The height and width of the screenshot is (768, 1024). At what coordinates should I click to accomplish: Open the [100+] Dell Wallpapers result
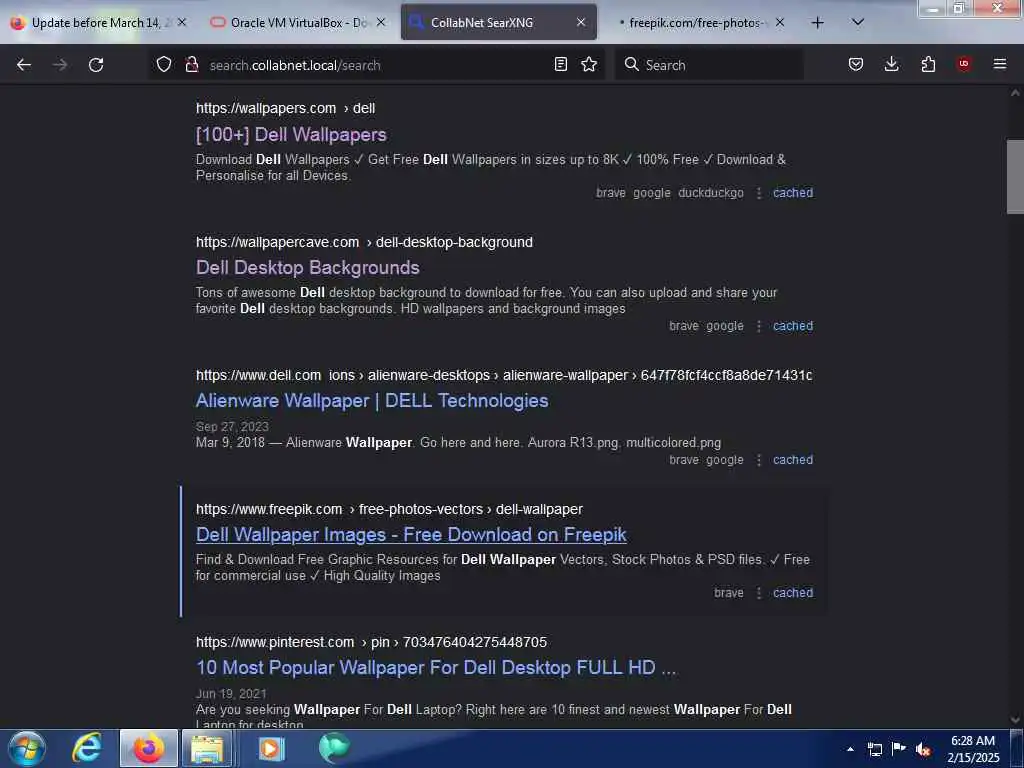pyautogui.click(x=291, y=135)
